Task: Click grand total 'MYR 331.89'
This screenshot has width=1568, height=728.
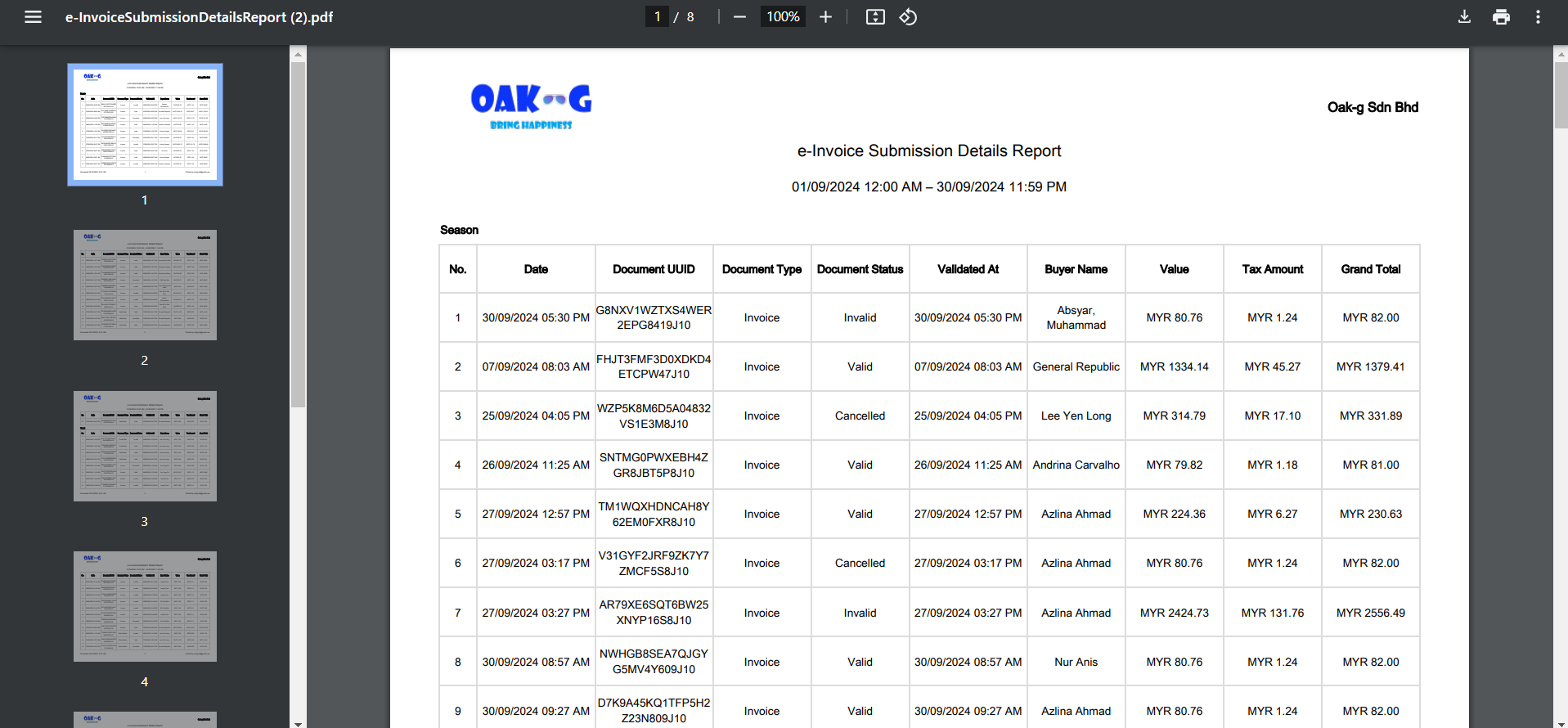Action: [x=1371, y=416]
